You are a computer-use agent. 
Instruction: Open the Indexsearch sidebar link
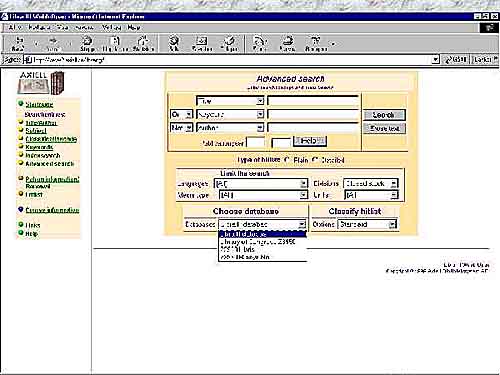click(43, 155)
